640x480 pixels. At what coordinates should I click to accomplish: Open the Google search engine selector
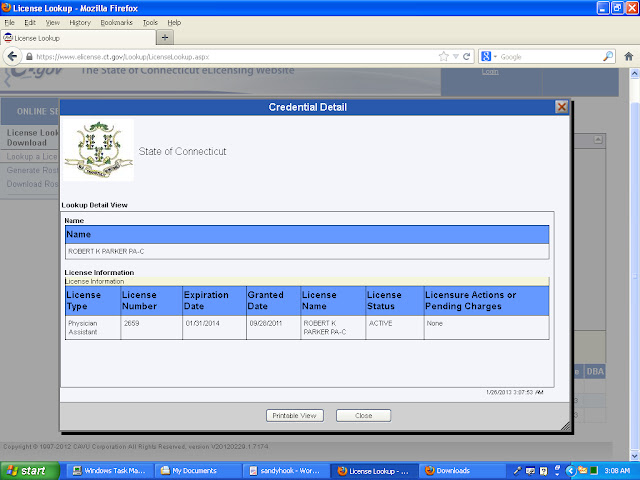(489, 57)
